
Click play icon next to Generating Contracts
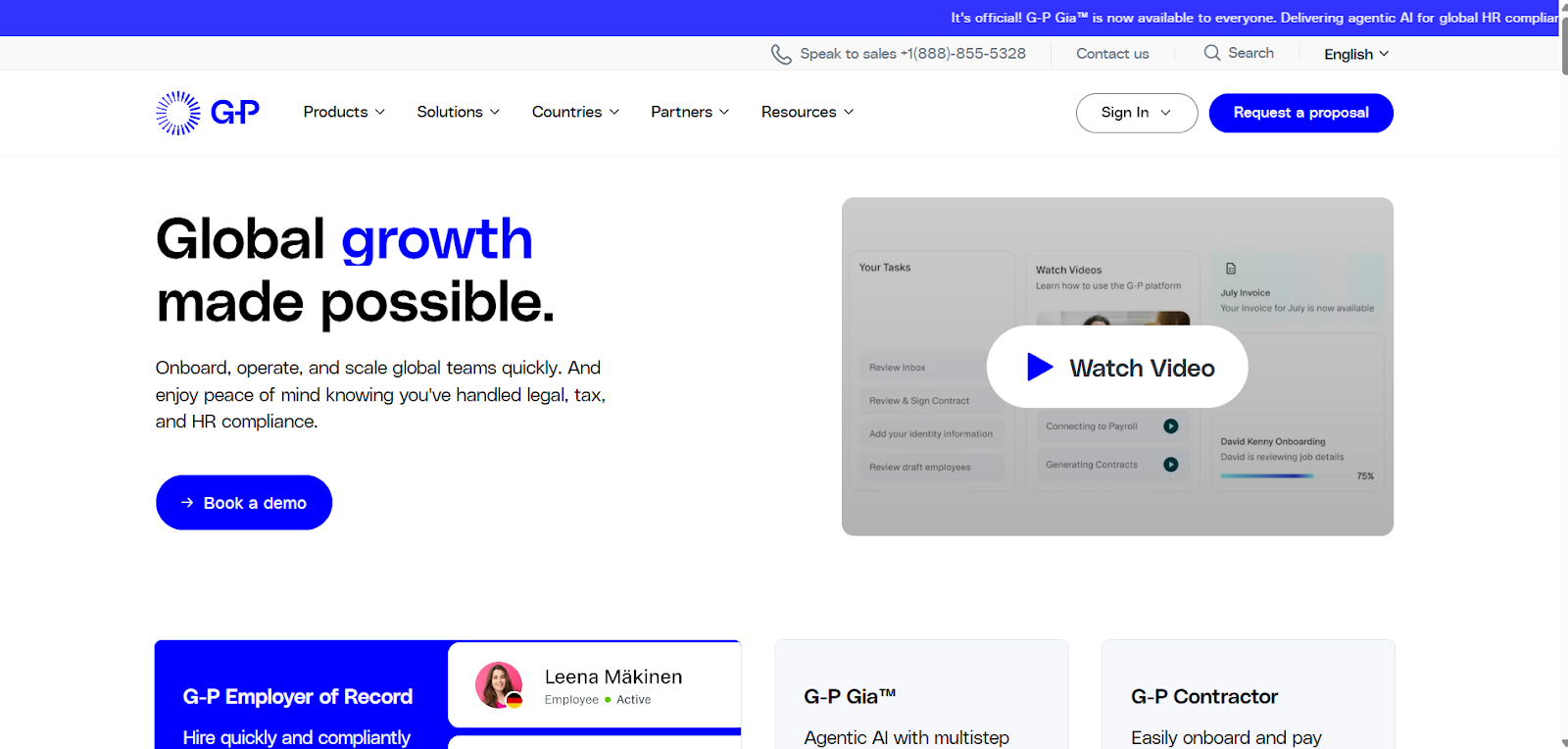pos(1171,465)
